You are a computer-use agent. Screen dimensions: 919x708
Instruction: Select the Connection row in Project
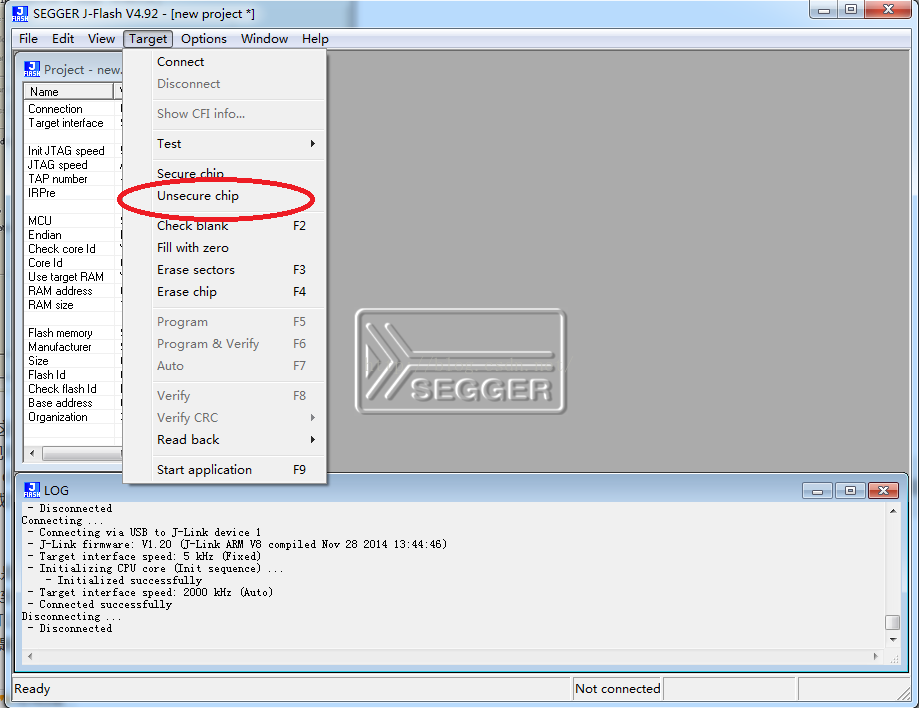click(73, 109)
